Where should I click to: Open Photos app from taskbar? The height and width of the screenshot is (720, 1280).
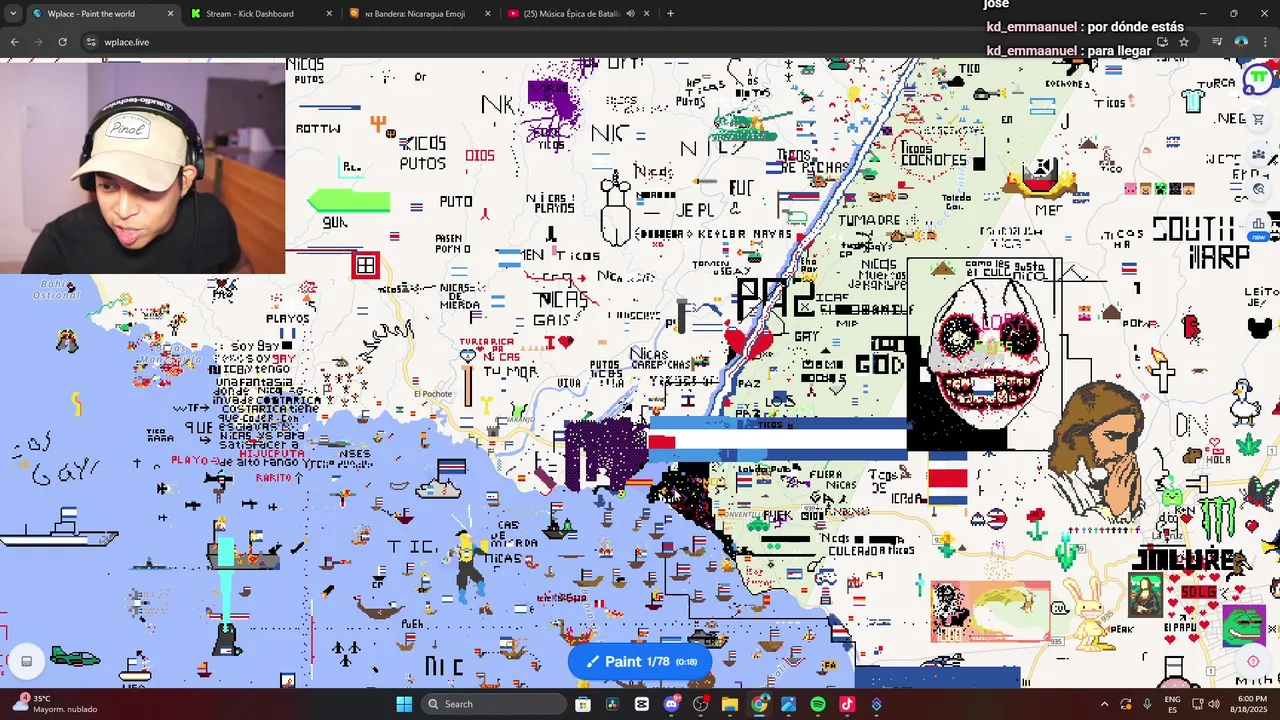(x=789, y=704)
